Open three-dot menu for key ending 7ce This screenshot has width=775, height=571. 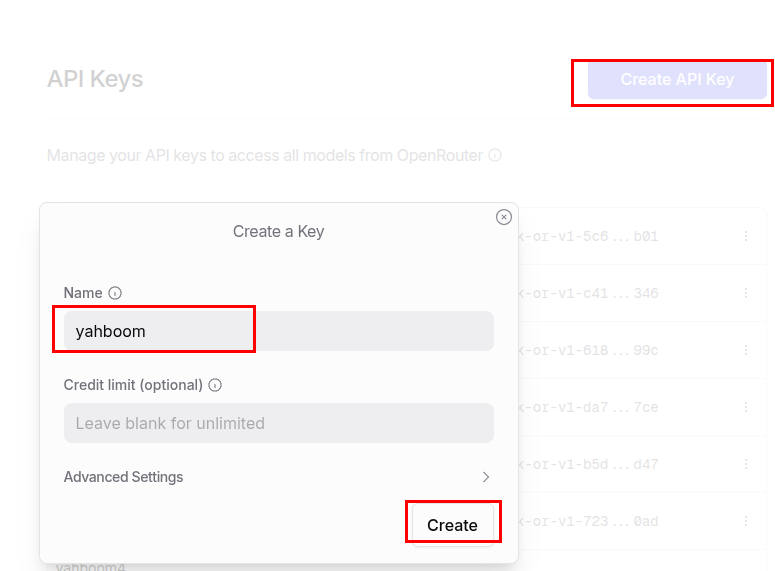point(746,407)
